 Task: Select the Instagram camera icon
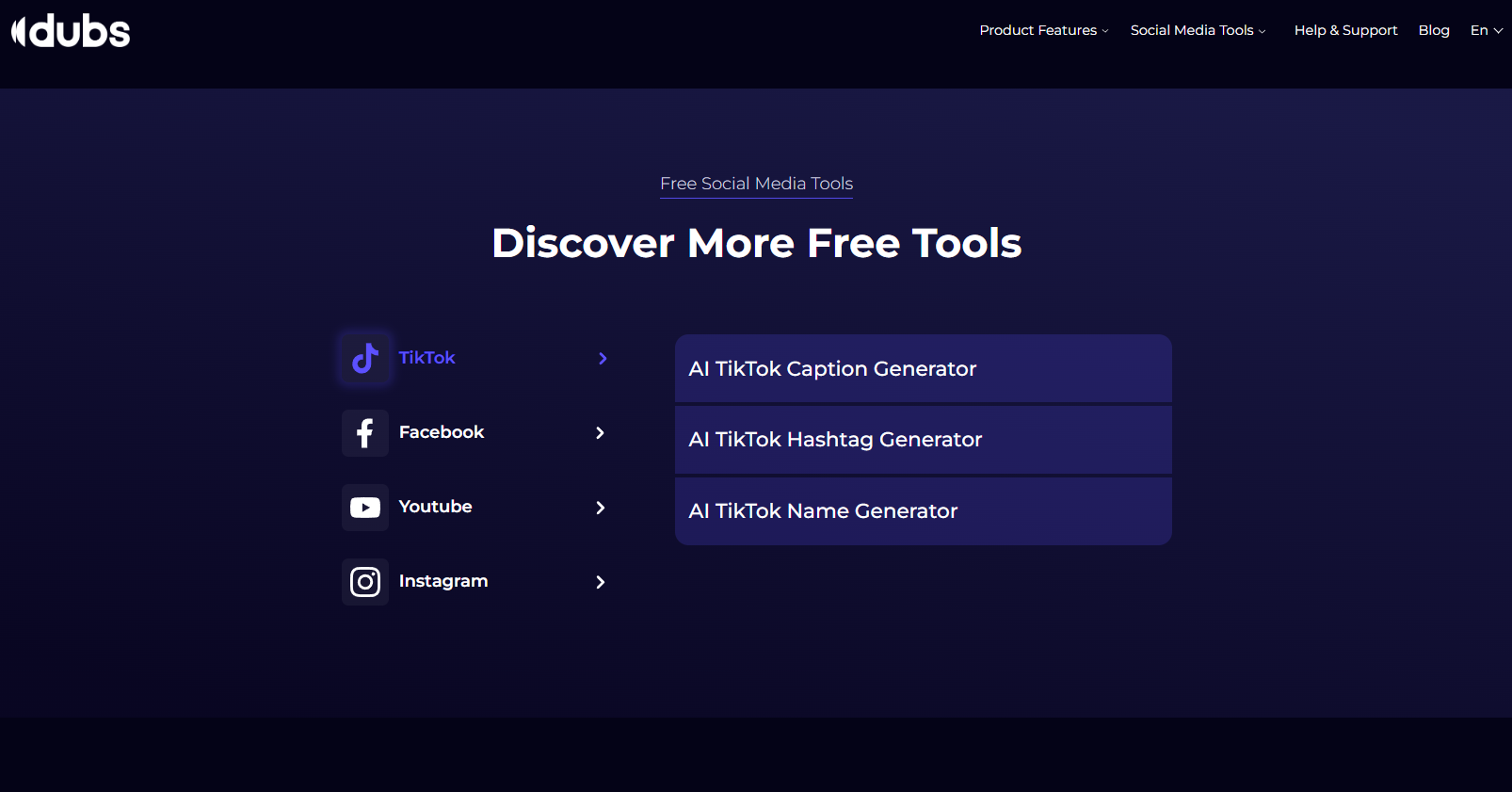pyautogui.click(x=365, y=582)
